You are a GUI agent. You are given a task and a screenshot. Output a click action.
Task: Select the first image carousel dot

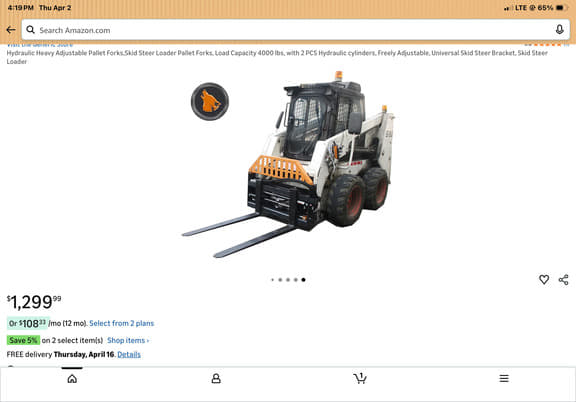273,280
